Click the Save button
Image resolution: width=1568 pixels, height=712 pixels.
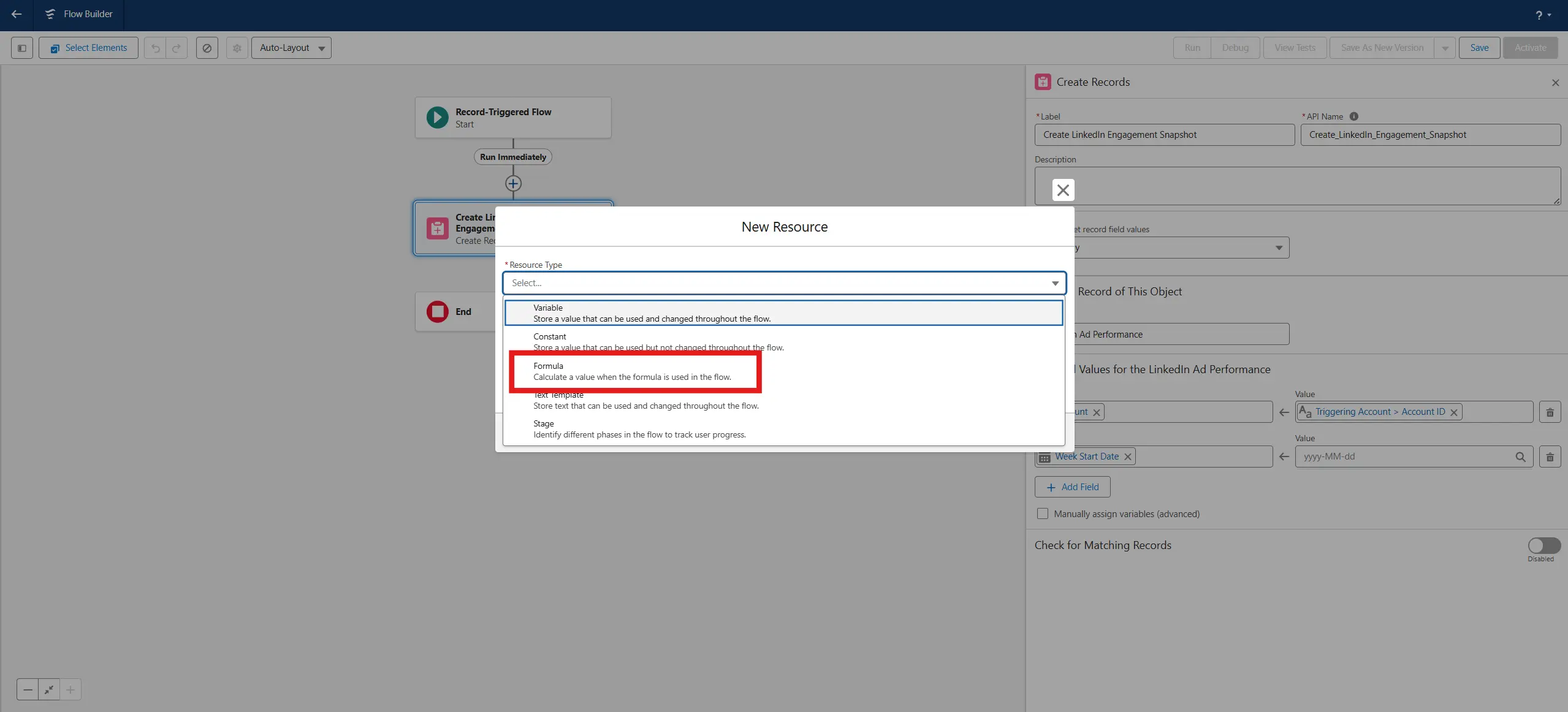1479,48
